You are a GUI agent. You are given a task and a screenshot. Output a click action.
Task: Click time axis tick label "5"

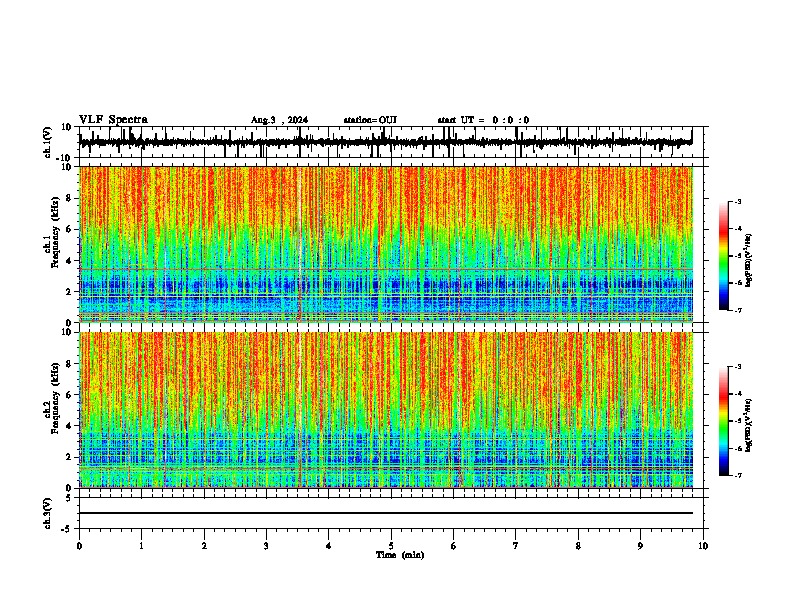[x=391, y=546]
